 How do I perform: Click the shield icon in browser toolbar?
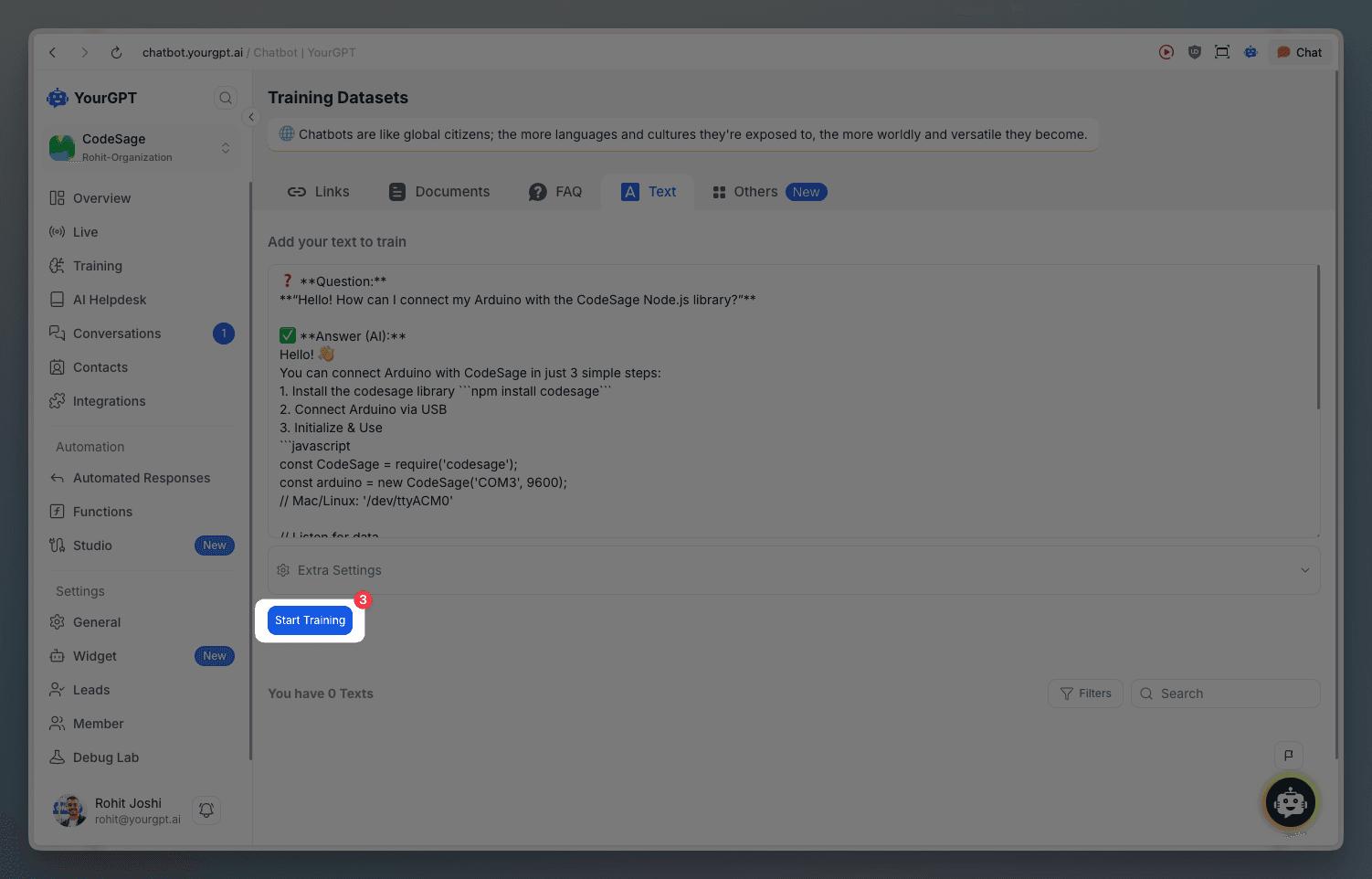[x=1194, y=52]
